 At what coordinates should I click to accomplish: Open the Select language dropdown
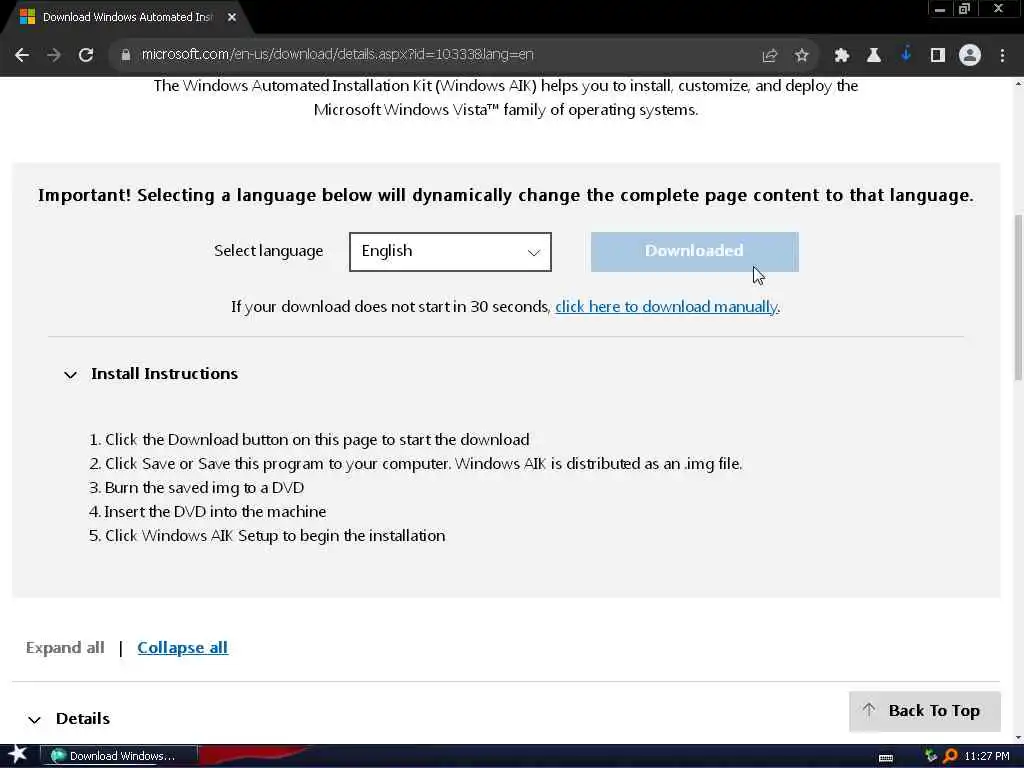pyautogui.click(x=450, y=251)
